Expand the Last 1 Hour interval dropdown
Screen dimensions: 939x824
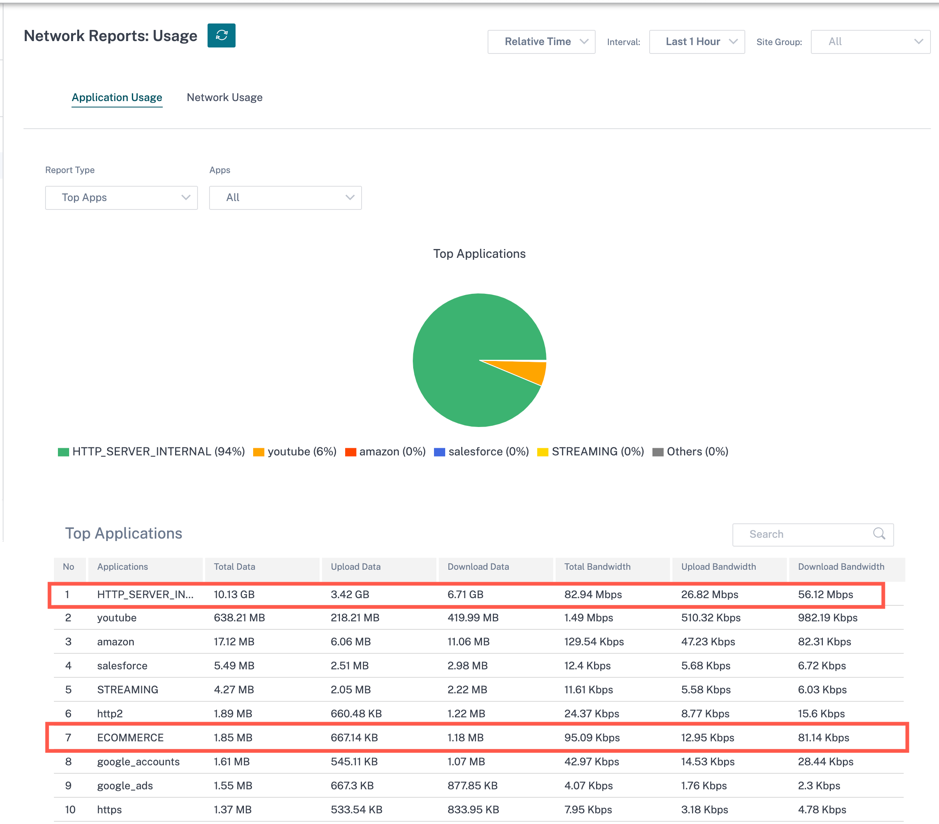697,42
